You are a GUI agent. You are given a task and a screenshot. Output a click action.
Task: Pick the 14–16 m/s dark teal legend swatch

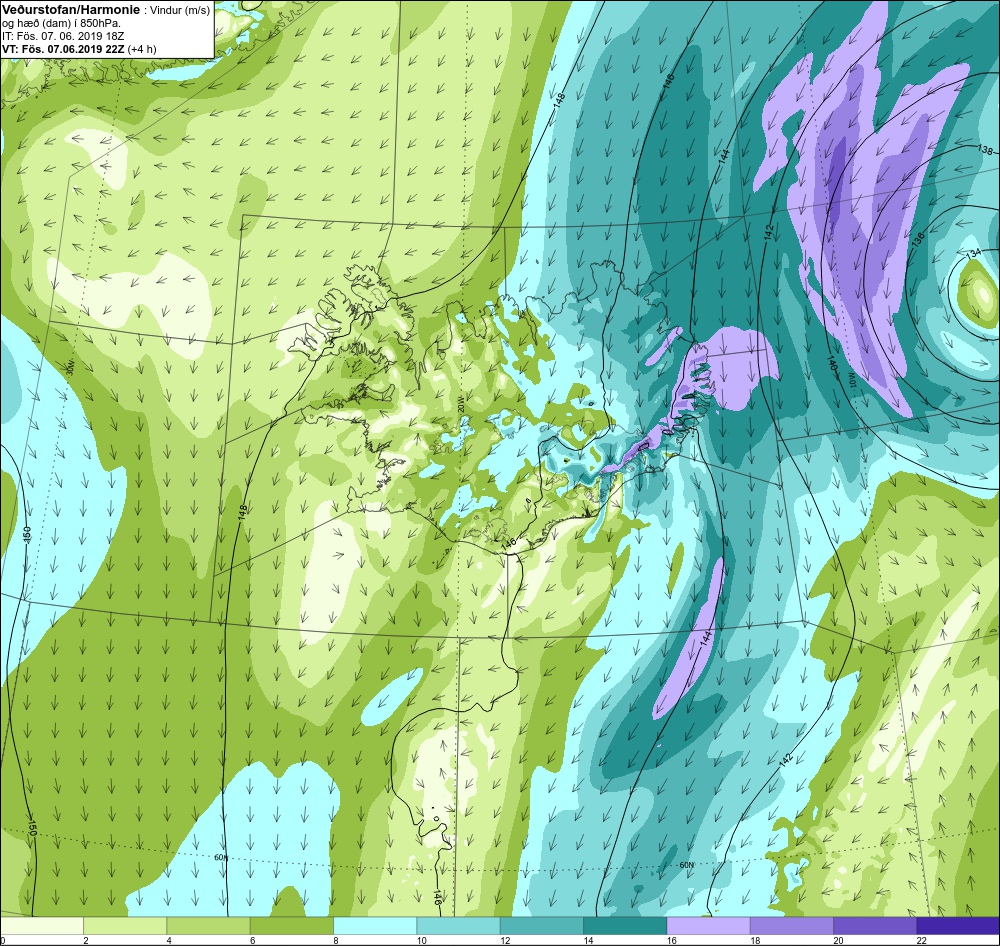[625, 925]
